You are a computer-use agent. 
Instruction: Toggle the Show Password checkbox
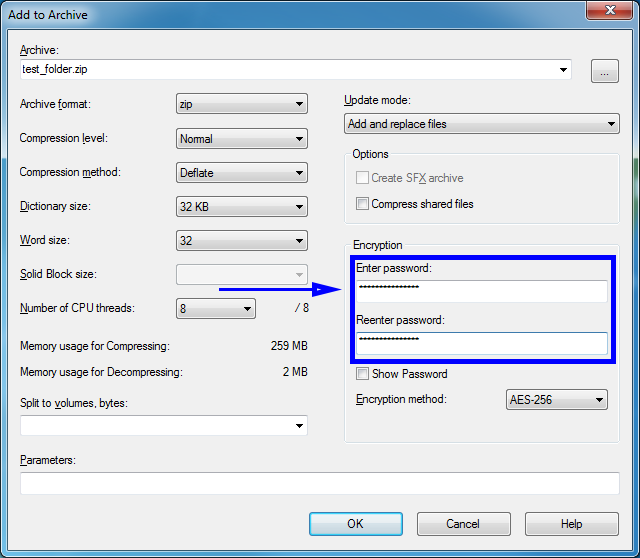(x=362, y=374)
